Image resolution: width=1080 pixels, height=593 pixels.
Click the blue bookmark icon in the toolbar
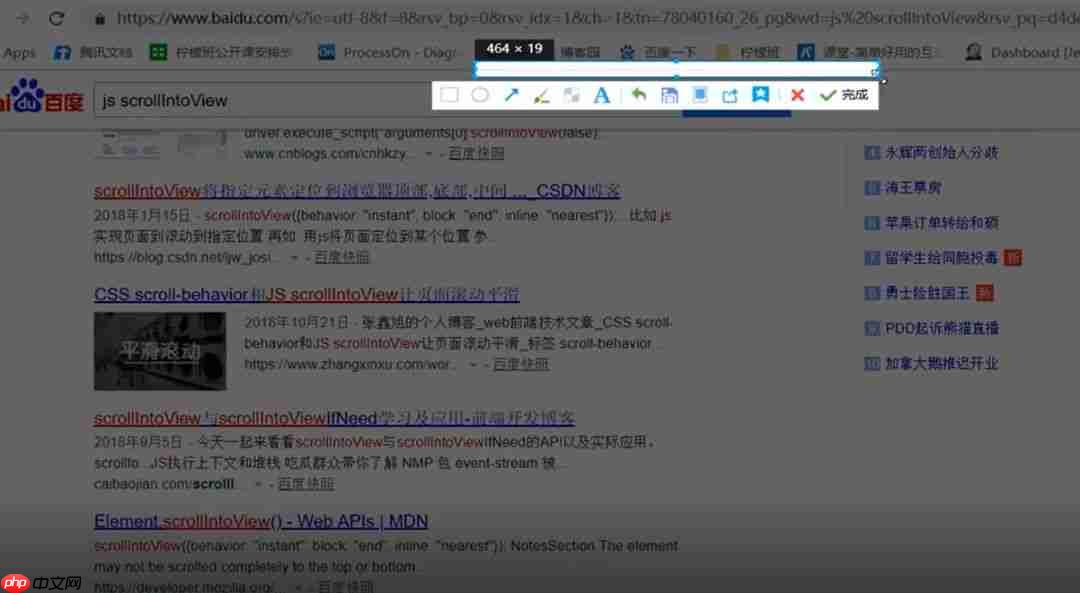click(762, 95)
